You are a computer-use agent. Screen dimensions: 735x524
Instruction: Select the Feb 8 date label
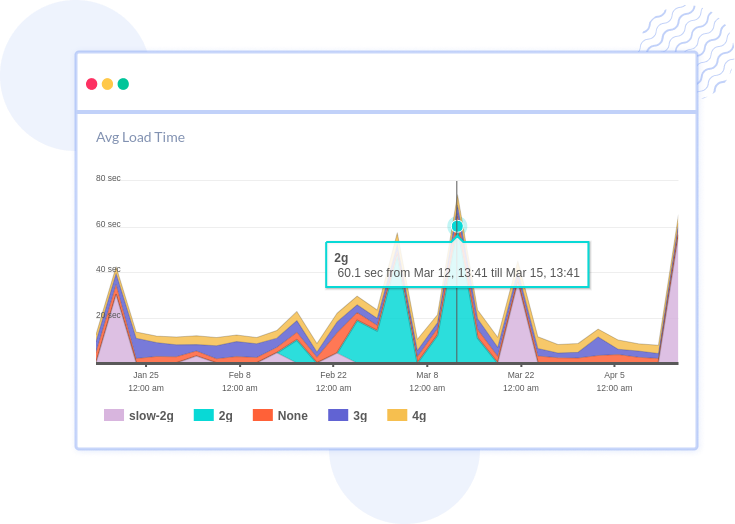click(x=240, y=375)
